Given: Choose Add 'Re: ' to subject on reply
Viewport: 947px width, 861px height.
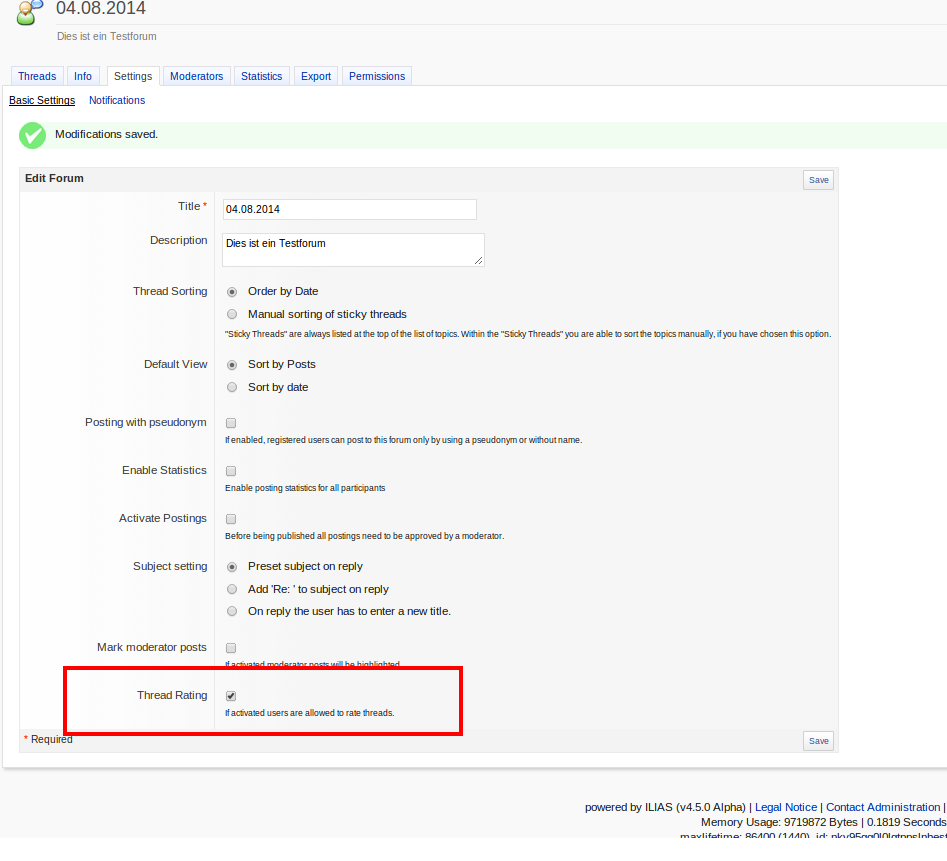Looking at the screenshot, I should point(232,589).
